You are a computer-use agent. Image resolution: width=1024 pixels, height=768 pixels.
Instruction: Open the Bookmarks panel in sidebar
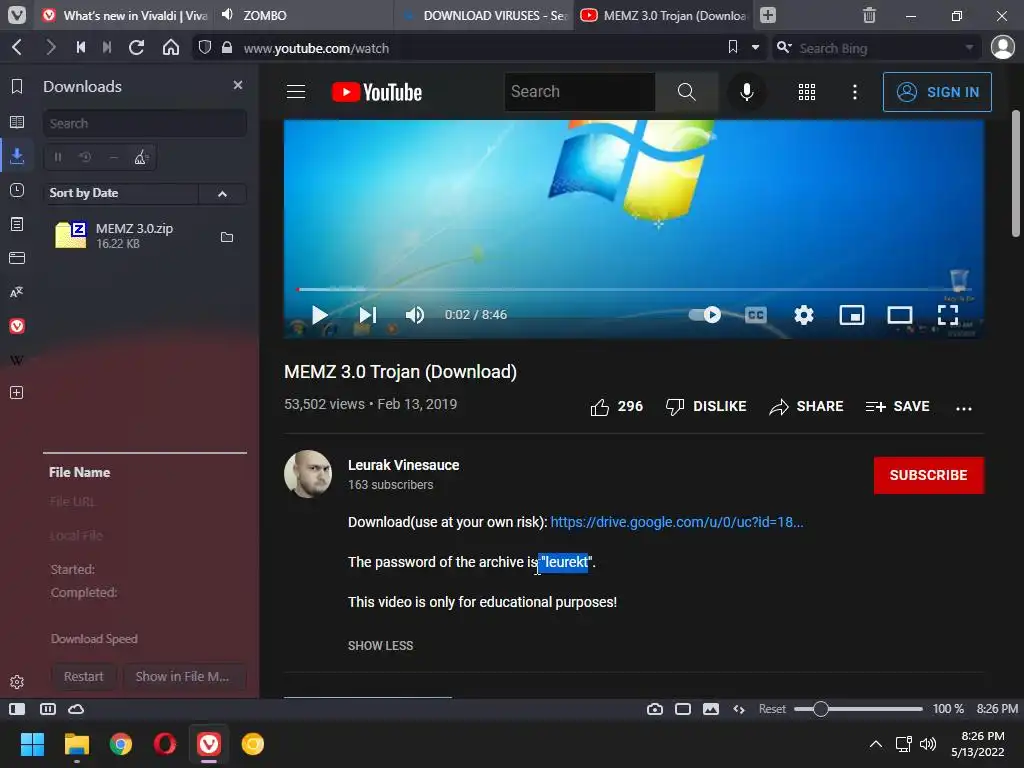(x=17, y=86)
